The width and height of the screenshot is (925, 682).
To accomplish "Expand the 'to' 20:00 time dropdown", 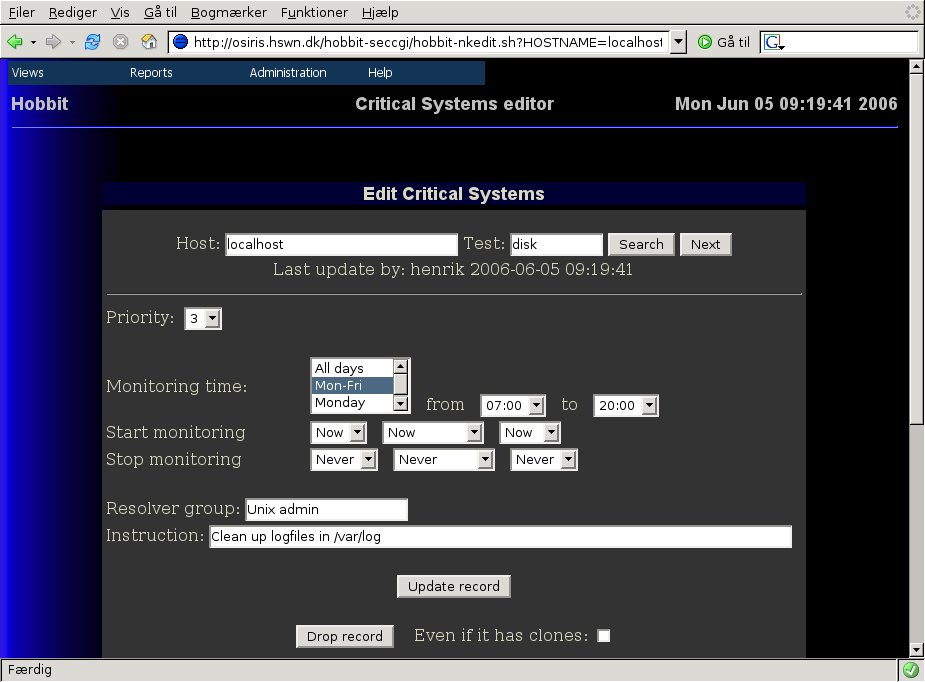I will pos(626,406).
